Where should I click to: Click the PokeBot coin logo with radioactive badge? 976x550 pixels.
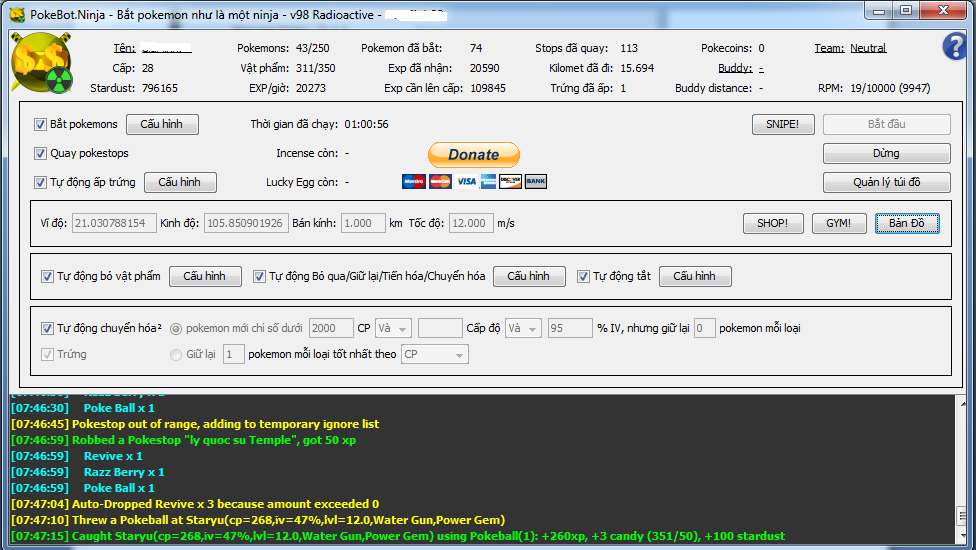pyautogui.click(x=41, y=63)
